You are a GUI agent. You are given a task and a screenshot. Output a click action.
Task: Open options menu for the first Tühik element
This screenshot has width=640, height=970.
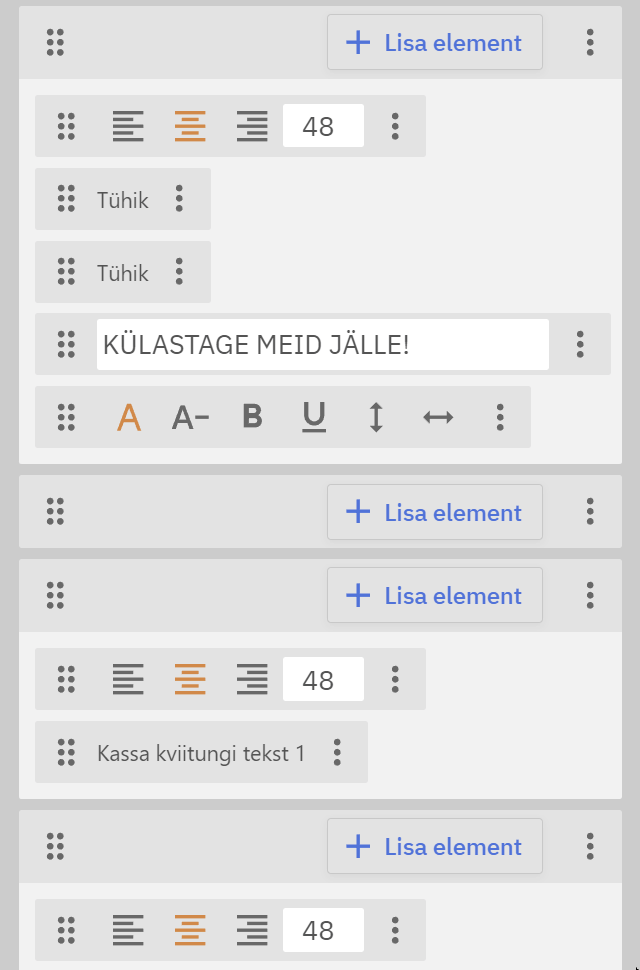179,199
